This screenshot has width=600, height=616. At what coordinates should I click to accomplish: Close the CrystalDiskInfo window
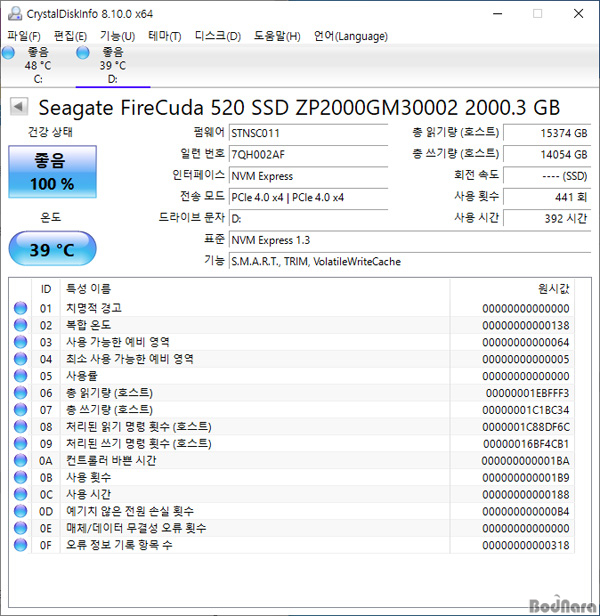pyautogui.click(x=578, y=14)
